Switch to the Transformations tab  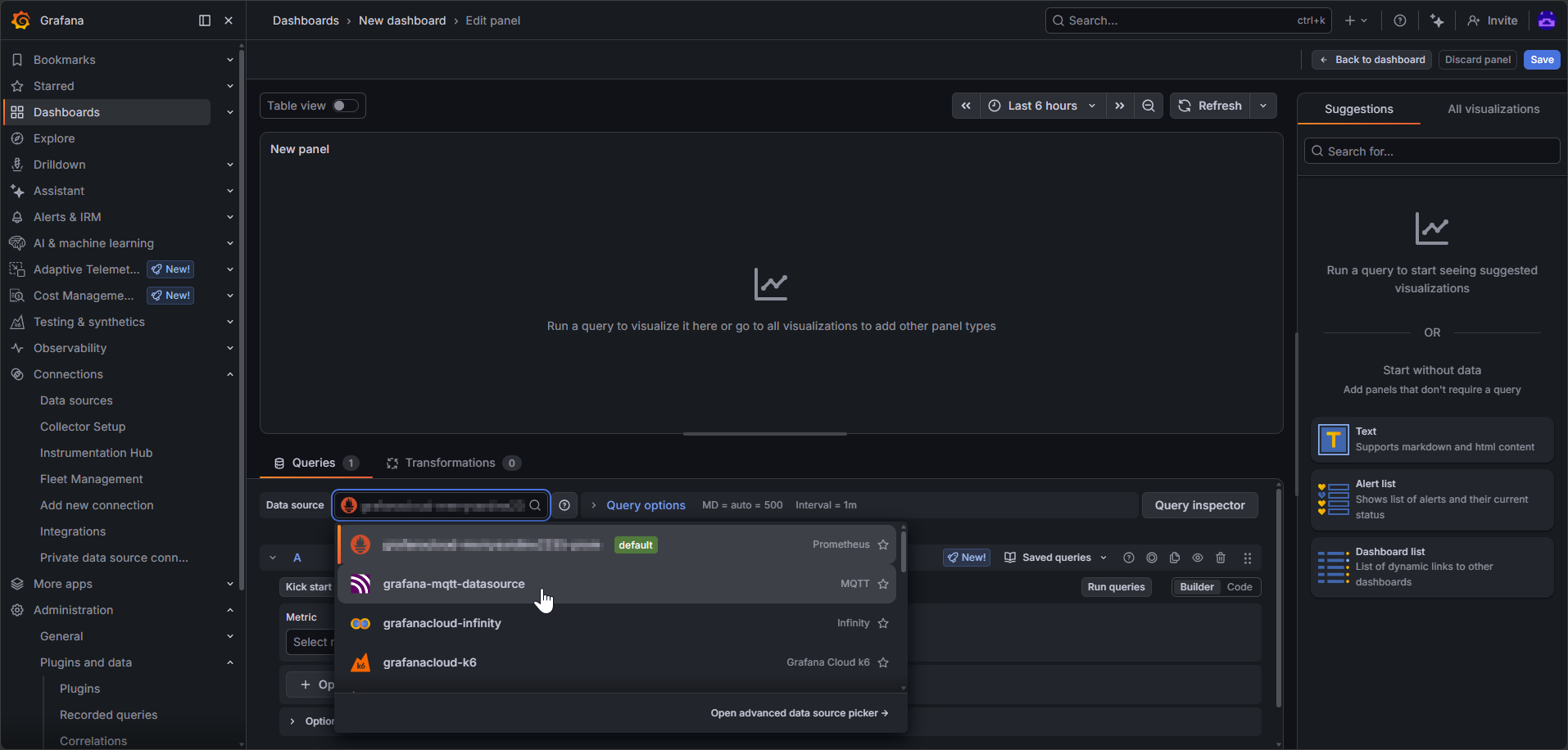(x=453, y=463)
